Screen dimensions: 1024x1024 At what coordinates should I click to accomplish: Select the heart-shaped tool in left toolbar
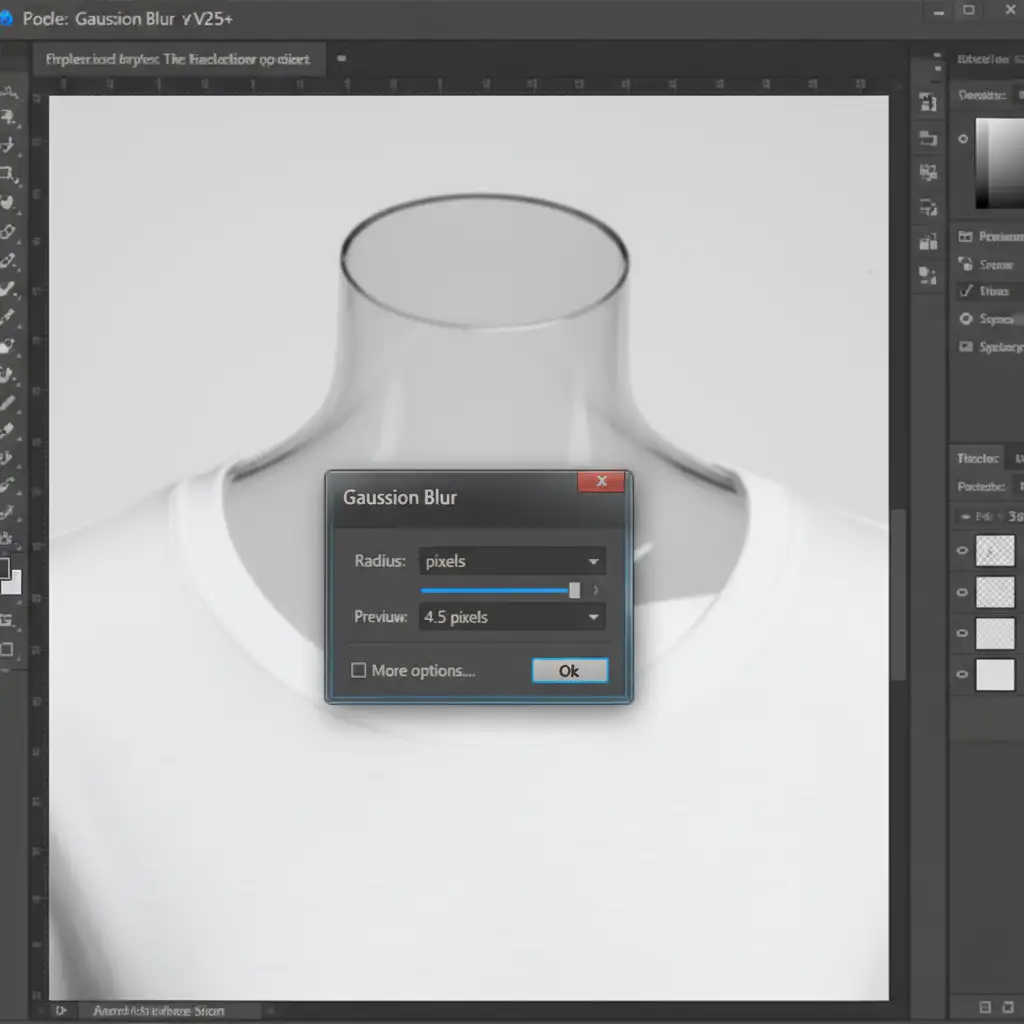coord(8,202)
